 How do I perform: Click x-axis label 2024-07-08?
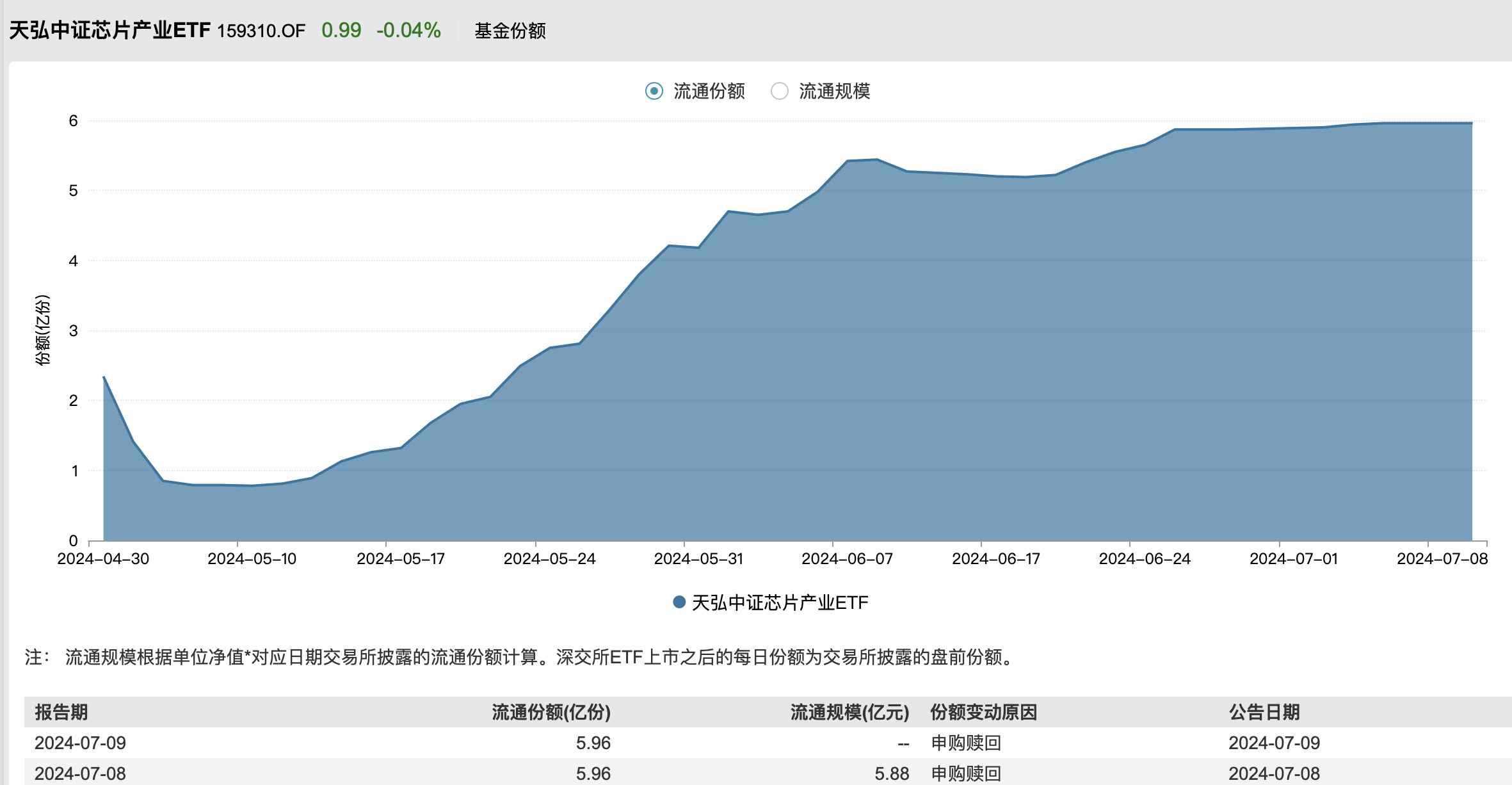(x=1442, y=559)
